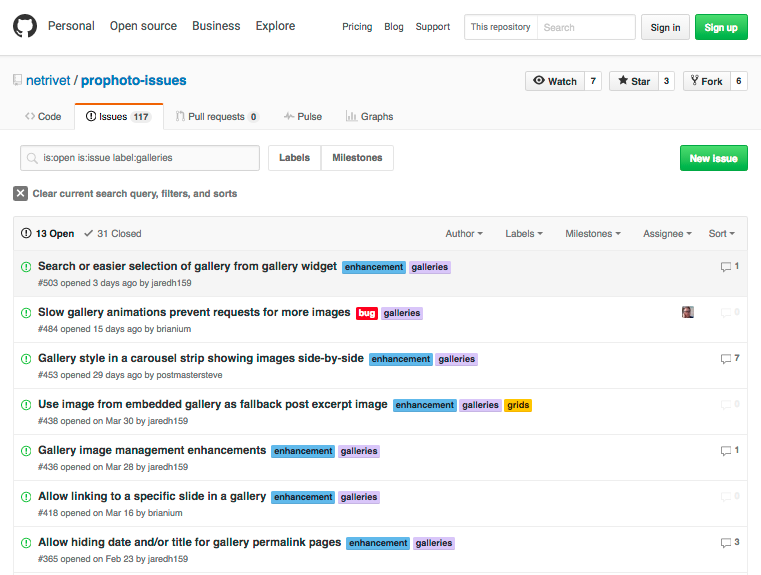The width and height of the screenshot is (761, 575).
Task: Click assignee avatar on Slow gallery animations issue
Action: click(x=688, y=312)
